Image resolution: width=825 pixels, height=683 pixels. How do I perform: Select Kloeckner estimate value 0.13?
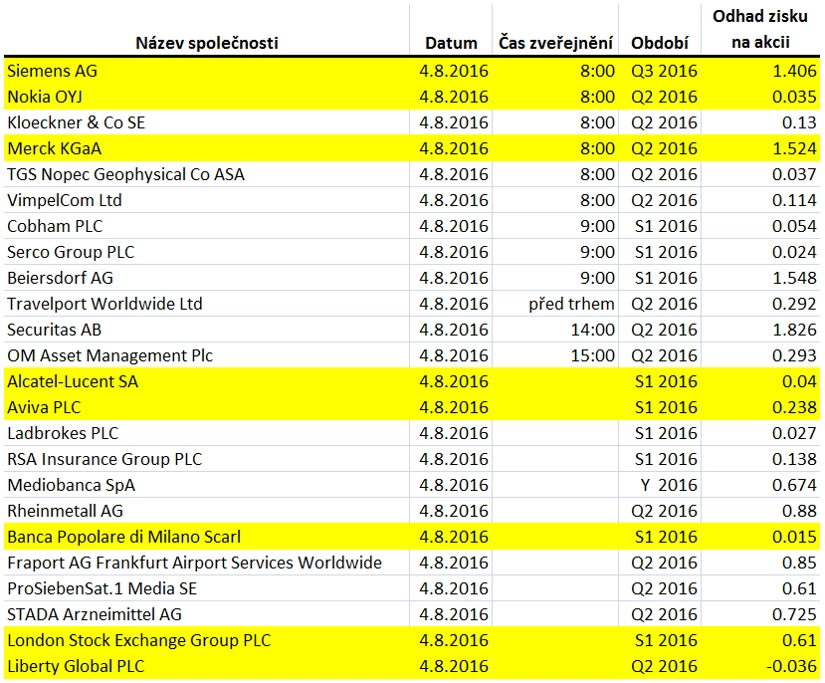[x=799, y=123]
